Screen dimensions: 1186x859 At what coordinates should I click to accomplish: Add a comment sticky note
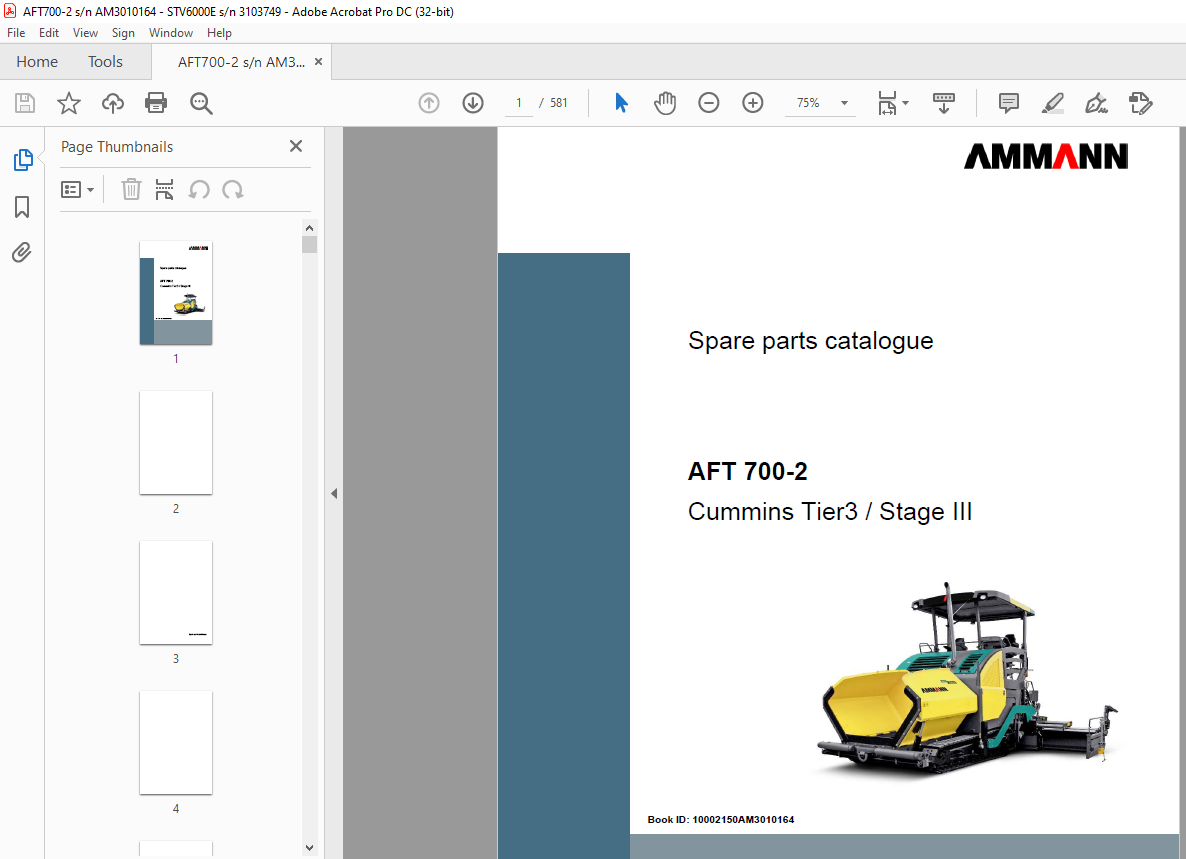point(1008,103)
